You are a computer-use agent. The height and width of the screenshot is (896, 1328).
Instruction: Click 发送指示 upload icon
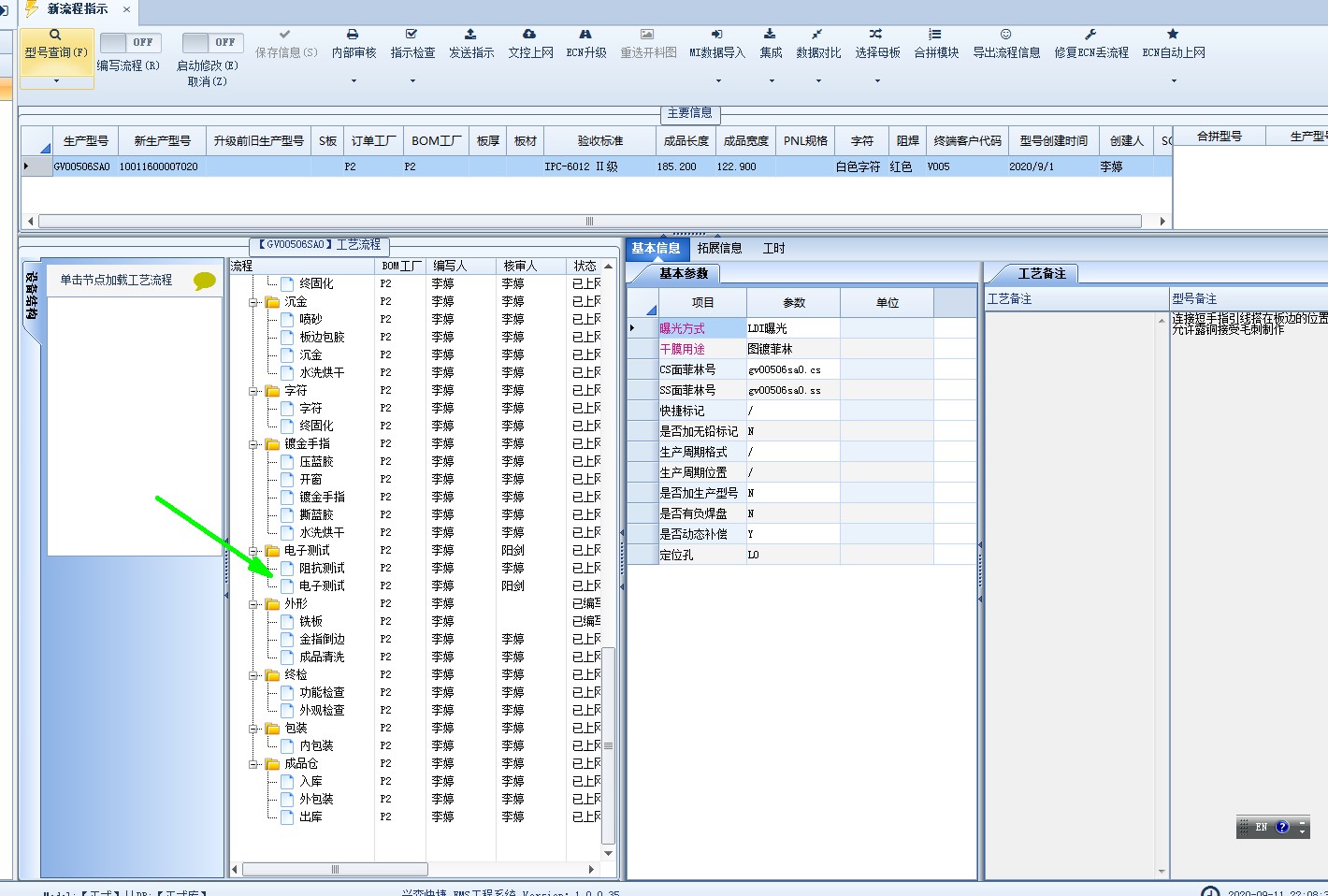coord(470,35)
